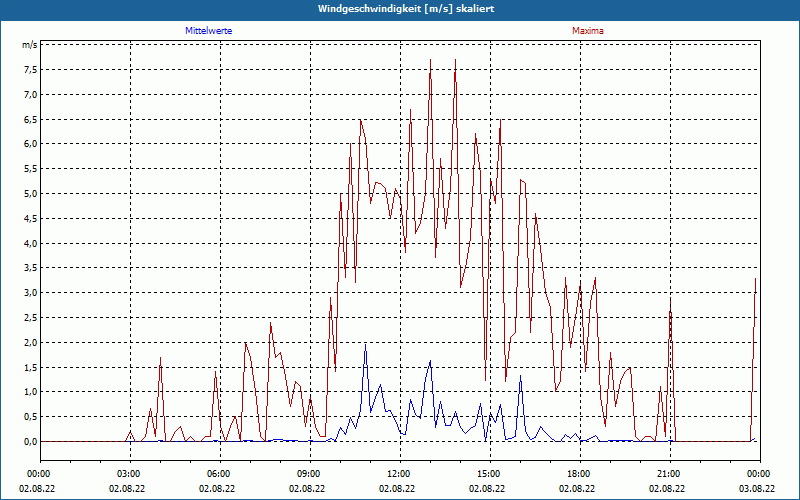Viewport: 800px width, 500px height.
Task: Click the y-axis value '3,5'
Action: (31, 268)
